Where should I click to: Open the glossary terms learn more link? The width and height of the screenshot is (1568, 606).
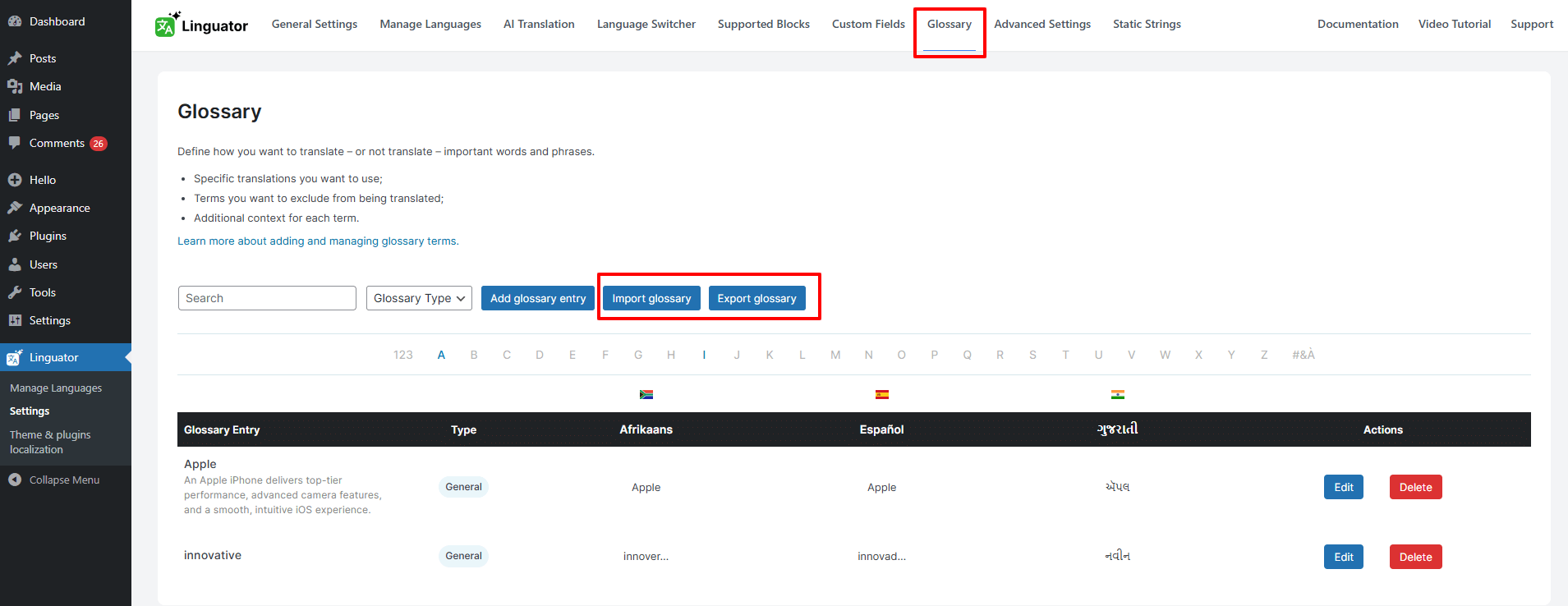click(x=318, y=241)
